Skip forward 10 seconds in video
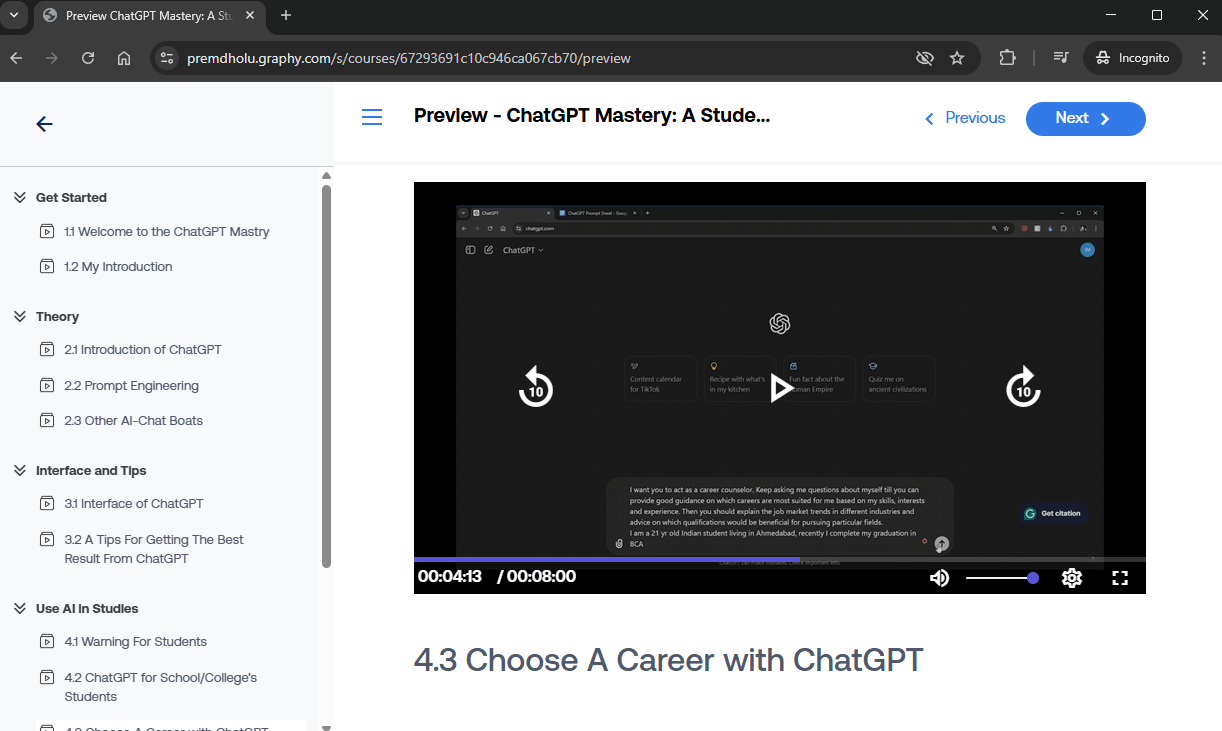Image resolution: width=1222 pixels, height=731 pixels. (x=1023, y=387)
